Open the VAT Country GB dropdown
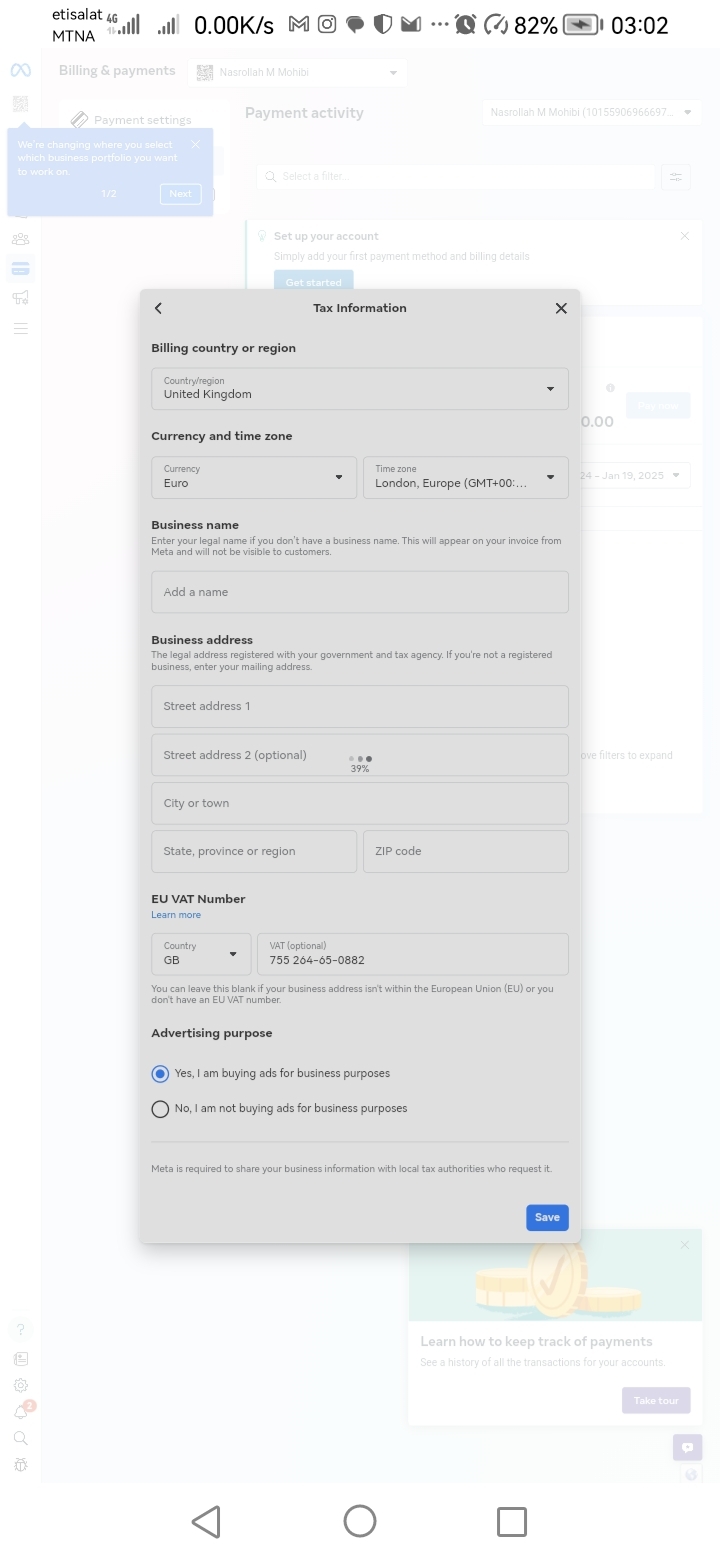 pos(201,954)
